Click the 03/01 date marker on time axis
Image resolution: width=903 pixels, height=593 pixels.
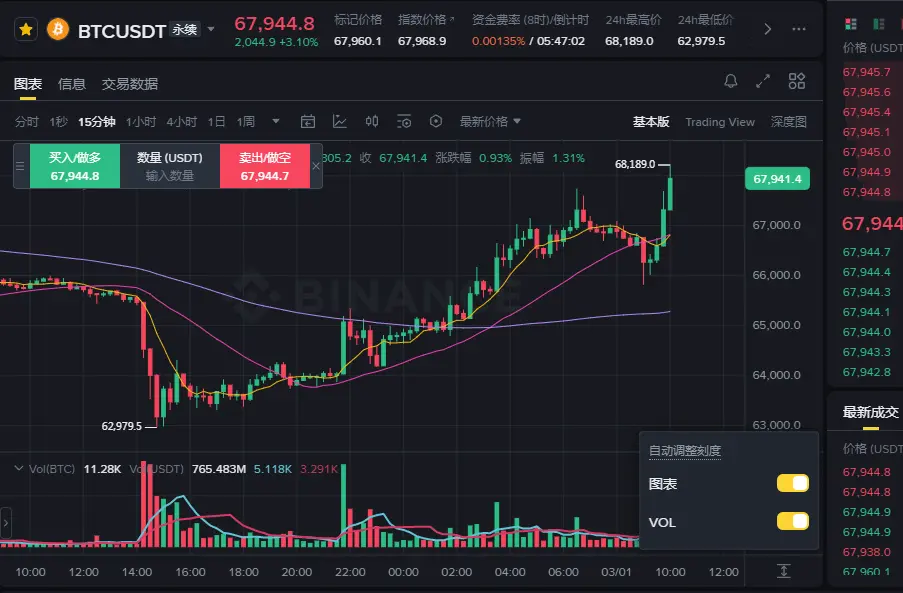coord(616,572)
